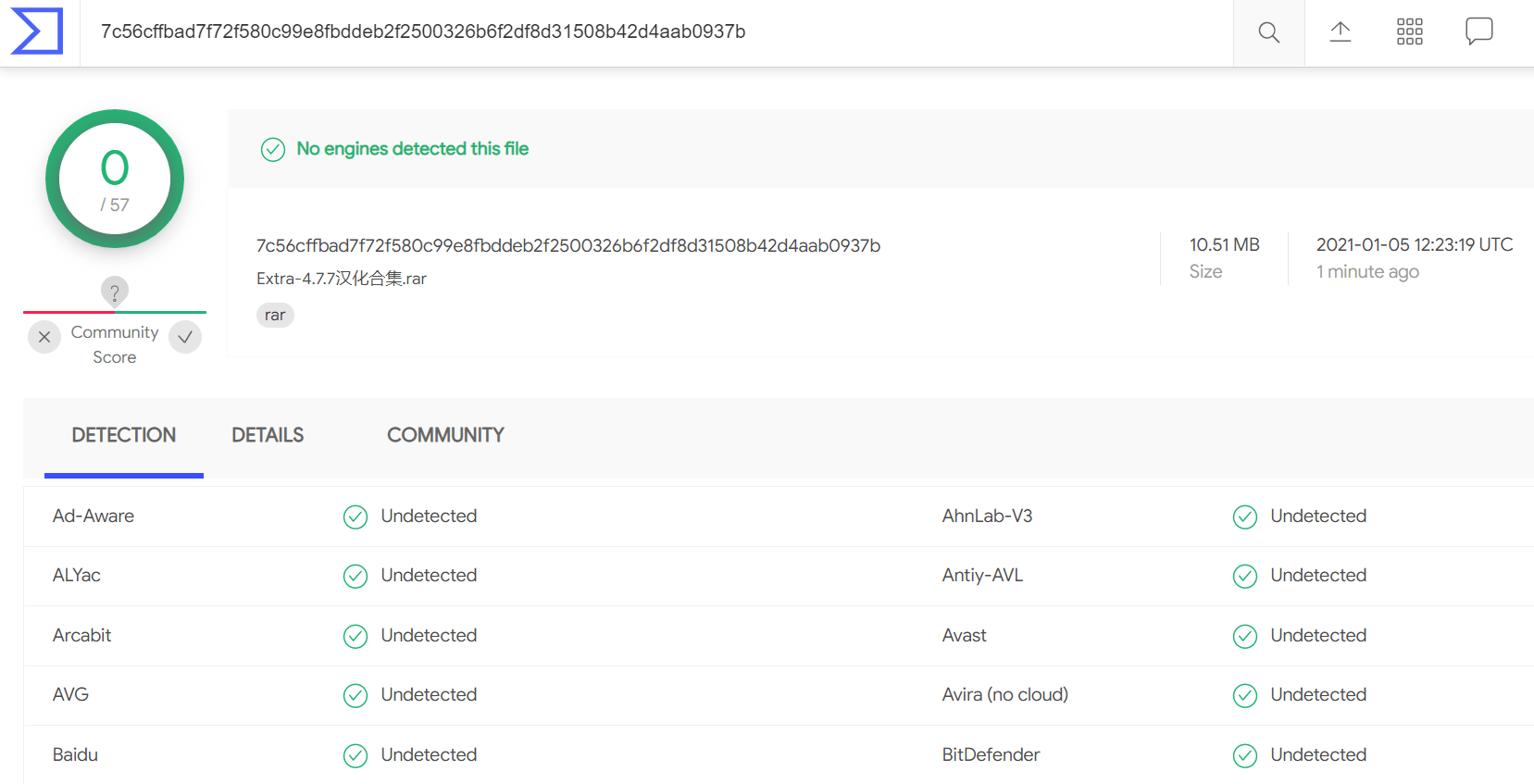Click 'No engines detected this file' message
The image size is (1534, 784).
pyautogui.click(x=413, y=148)
